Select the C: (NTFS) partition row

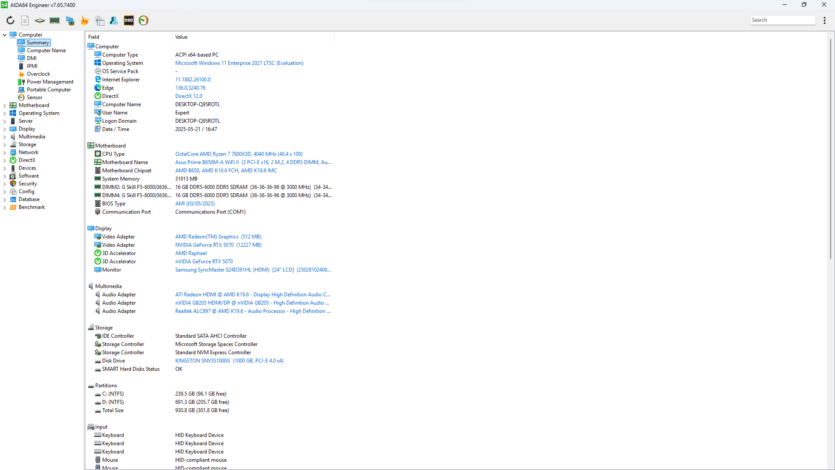[x=210, y=394]
